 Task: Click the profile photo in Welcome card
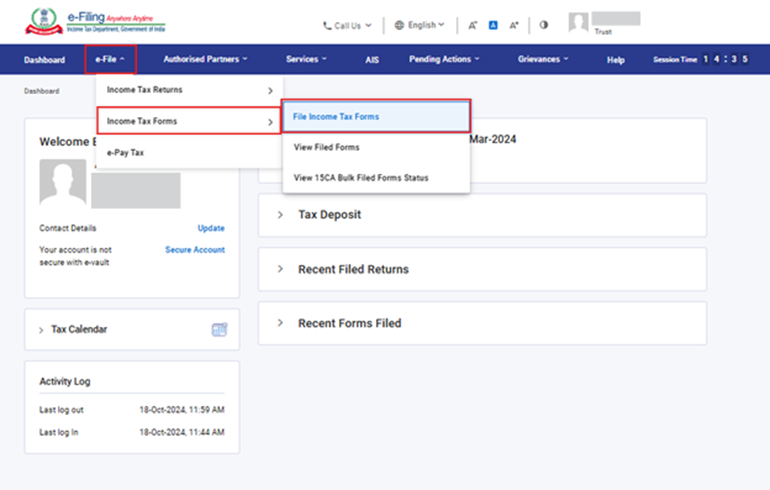(63, 182)
